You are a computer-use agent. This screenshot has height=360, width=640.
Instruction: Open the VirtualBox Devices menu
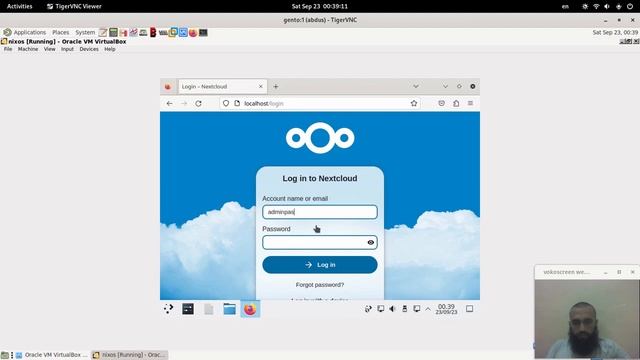click(89, 49)
